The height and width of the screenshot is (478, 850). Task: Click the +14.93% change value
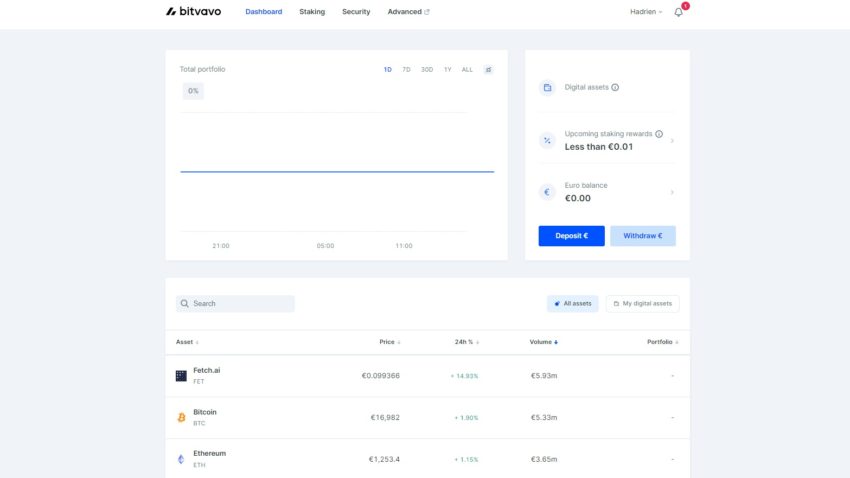[x=465, y=376]
